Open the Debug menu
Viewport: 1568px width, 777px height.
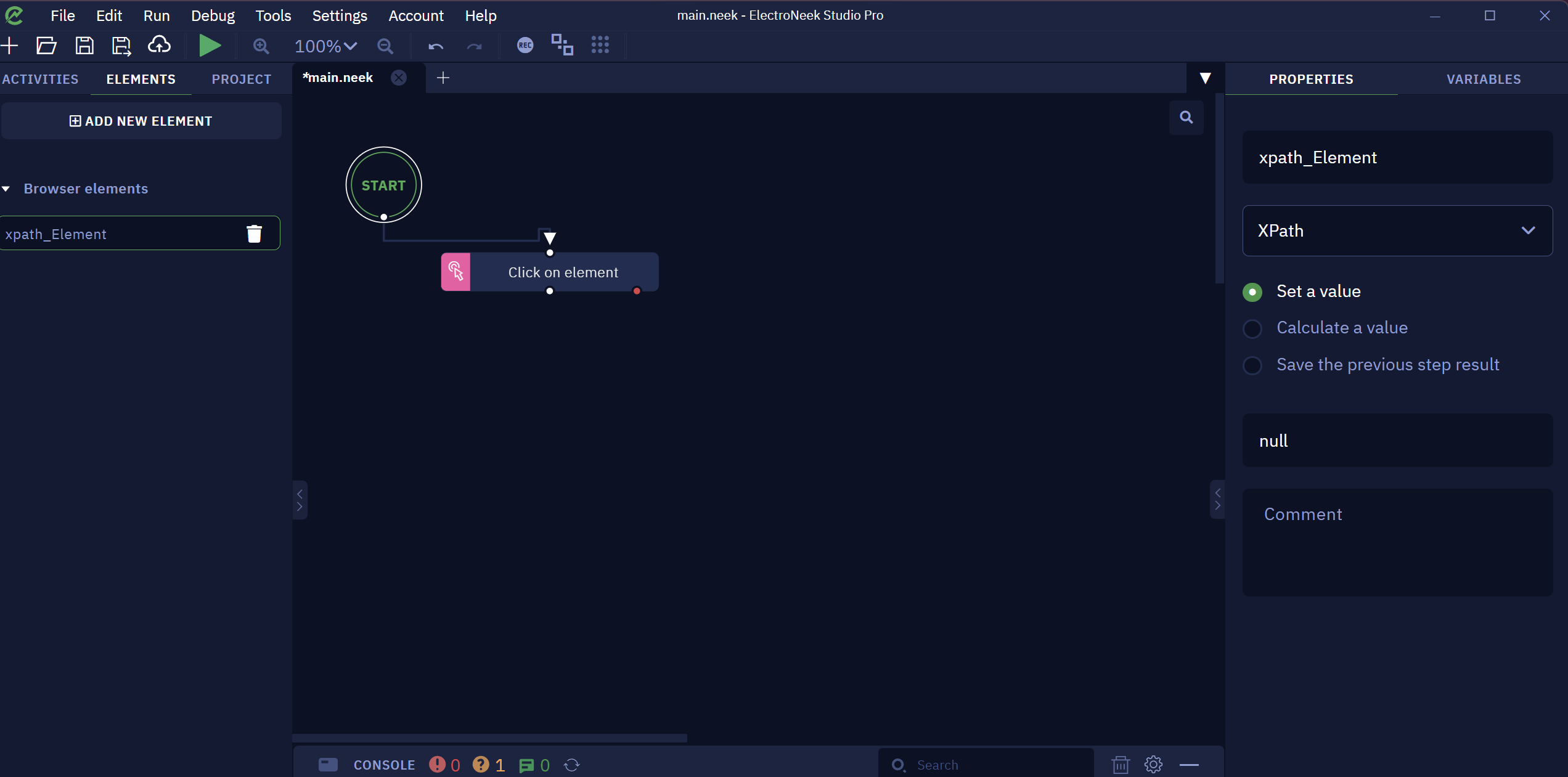click(x=213, y=15)
